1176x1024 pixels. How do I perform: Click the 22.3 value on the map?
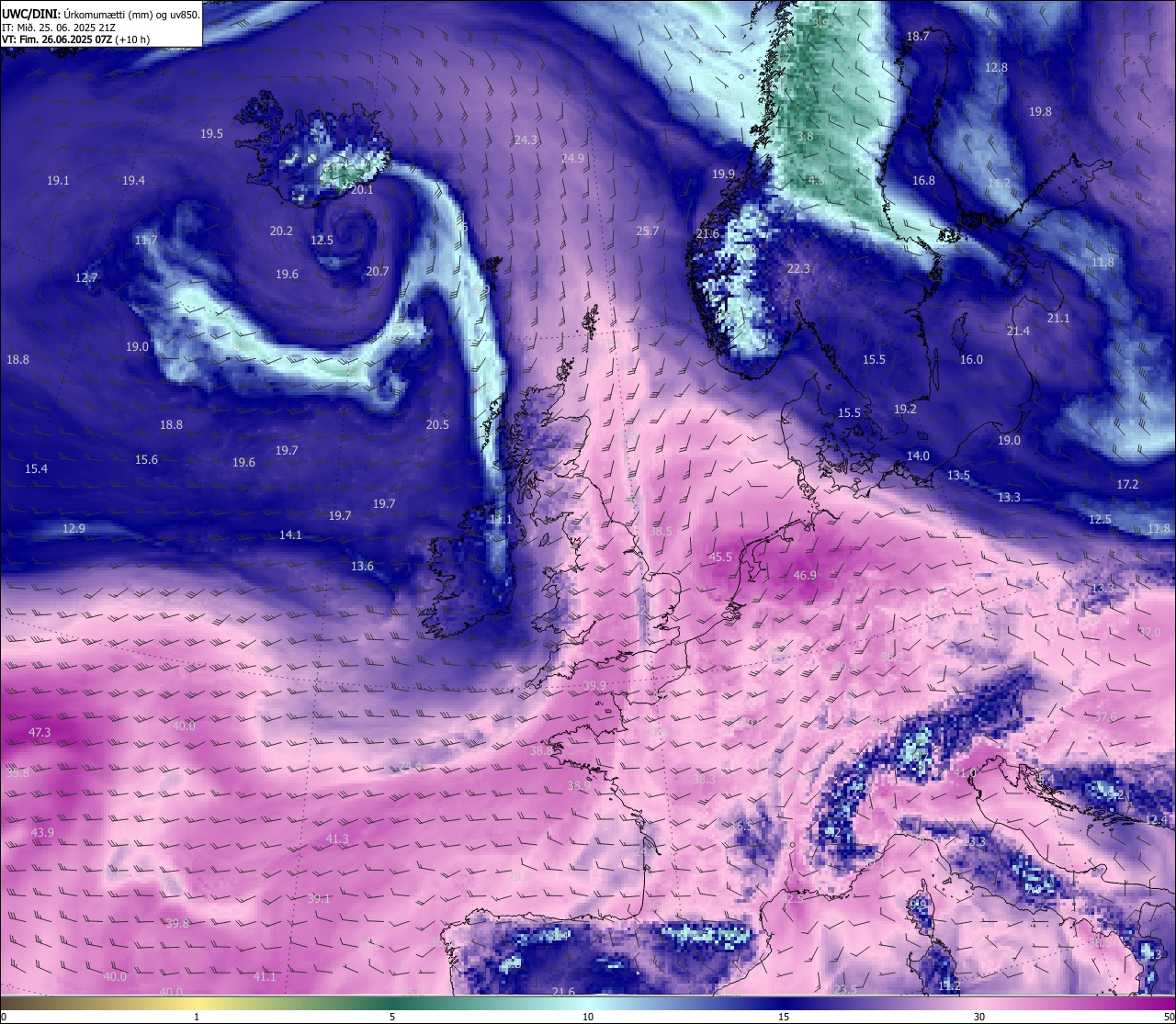tap(798, 268)
